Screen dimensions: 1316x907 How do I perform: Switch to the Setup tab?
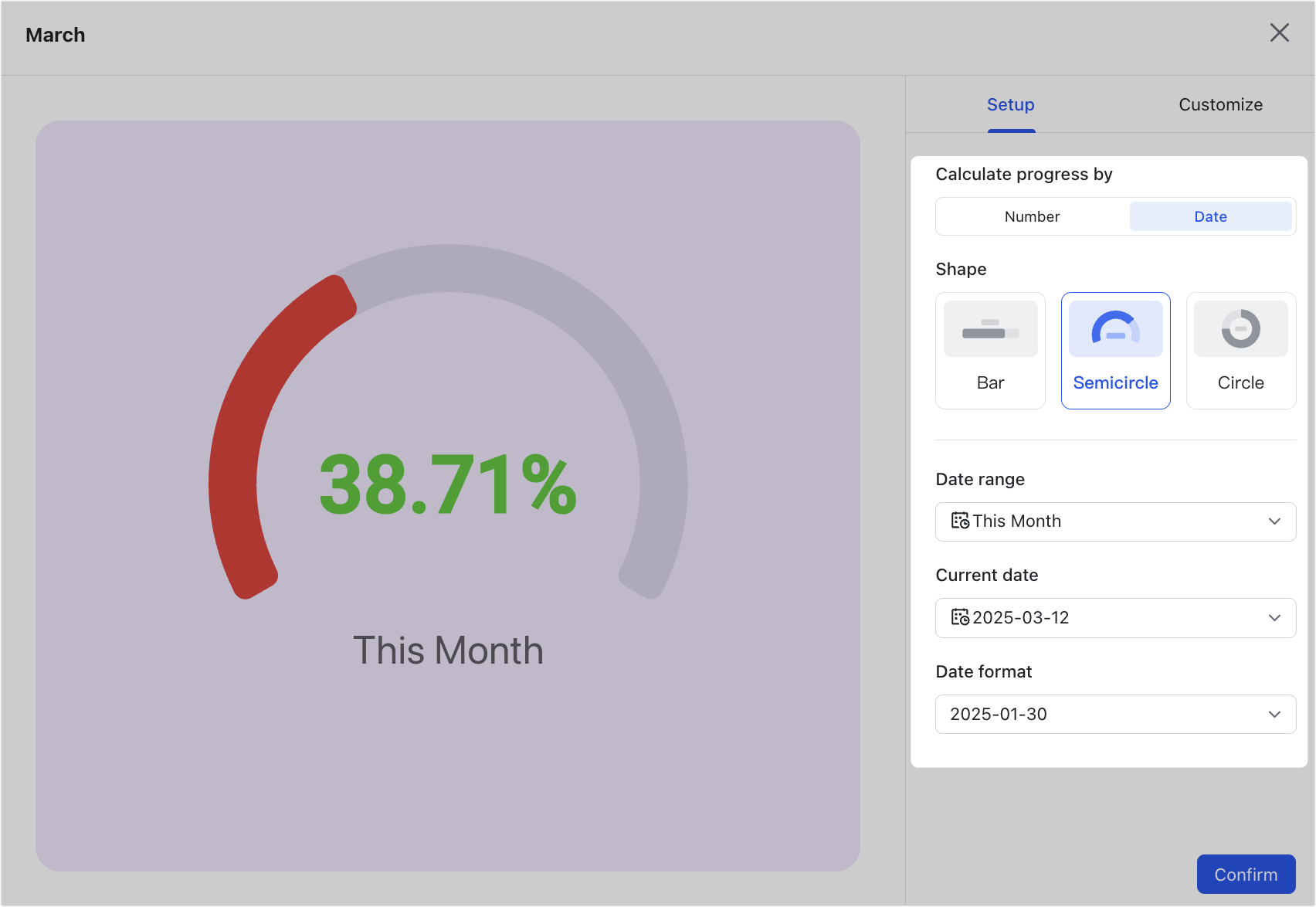pos(1010,104)
